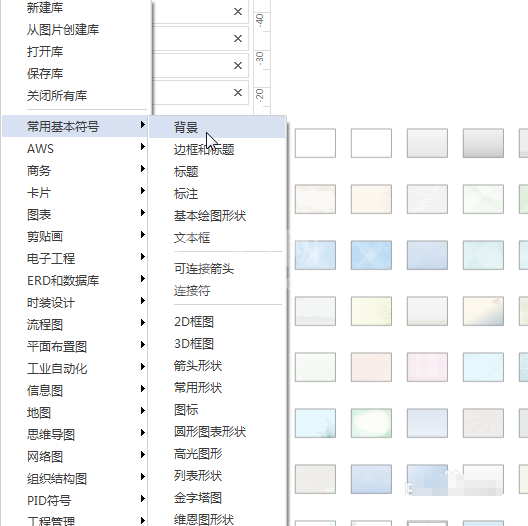528x526 pixels.
Task: Open 平面布置图 submenu
Action: (75, 346)
